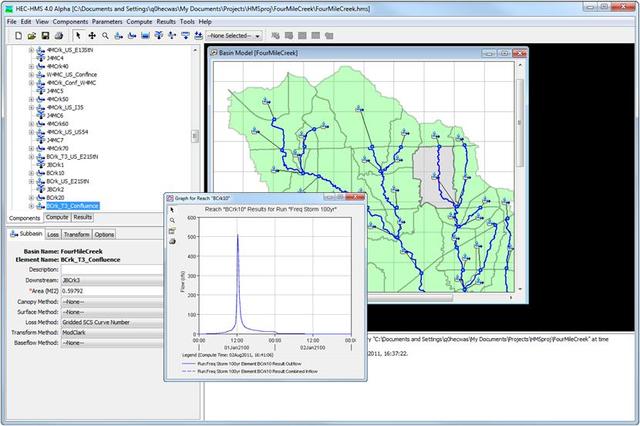The image size is (640, 426).
Task: Select the JBCrk2 tree item
Action: point(55,190)
